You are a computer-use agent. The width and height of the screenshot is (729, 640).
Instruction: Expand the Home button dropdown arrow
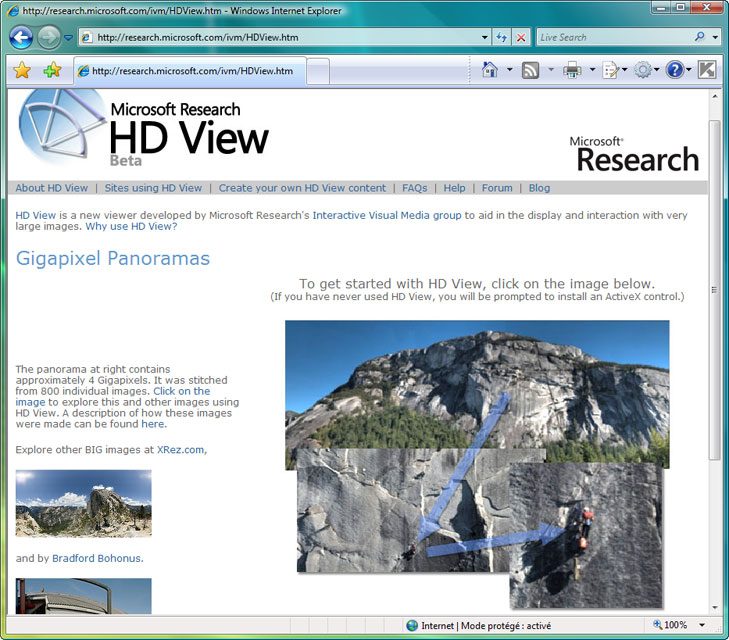click(x=510, y=70)
